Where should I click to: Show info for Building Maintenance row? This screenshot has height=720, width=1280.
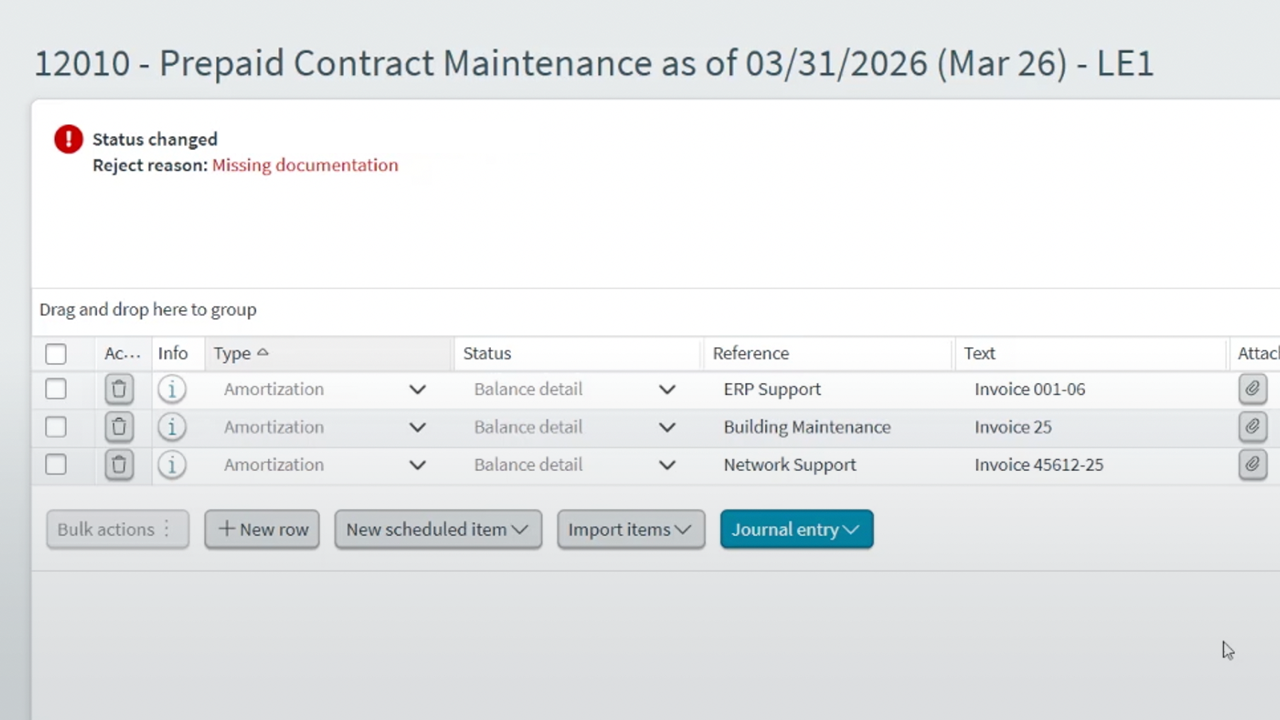click(172, 427)
